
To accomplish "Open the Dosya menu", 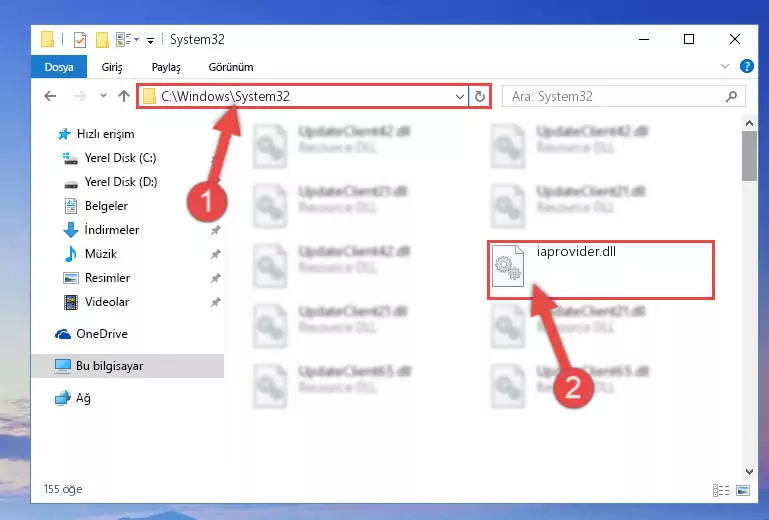I will tap(59, 67).
